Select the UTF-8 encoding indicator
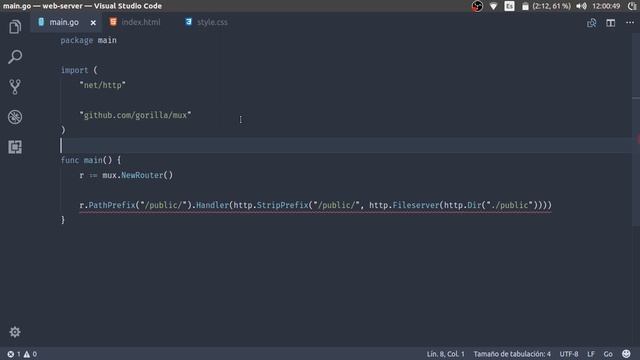This screenshot has height=360, width=640. 569,354
